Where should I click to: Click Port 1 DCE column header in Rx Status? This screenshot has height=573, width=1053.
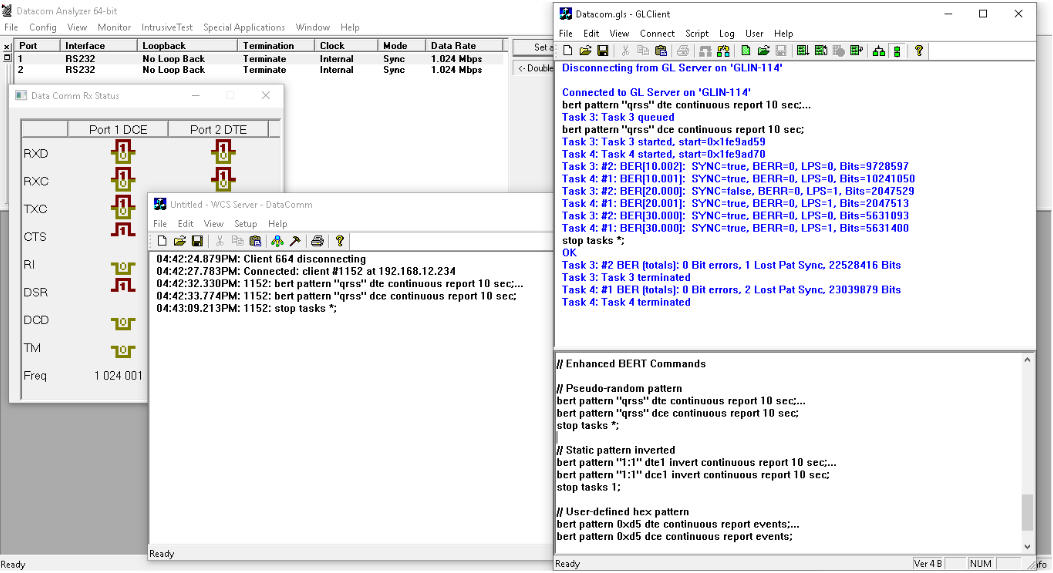coord(118,129)
